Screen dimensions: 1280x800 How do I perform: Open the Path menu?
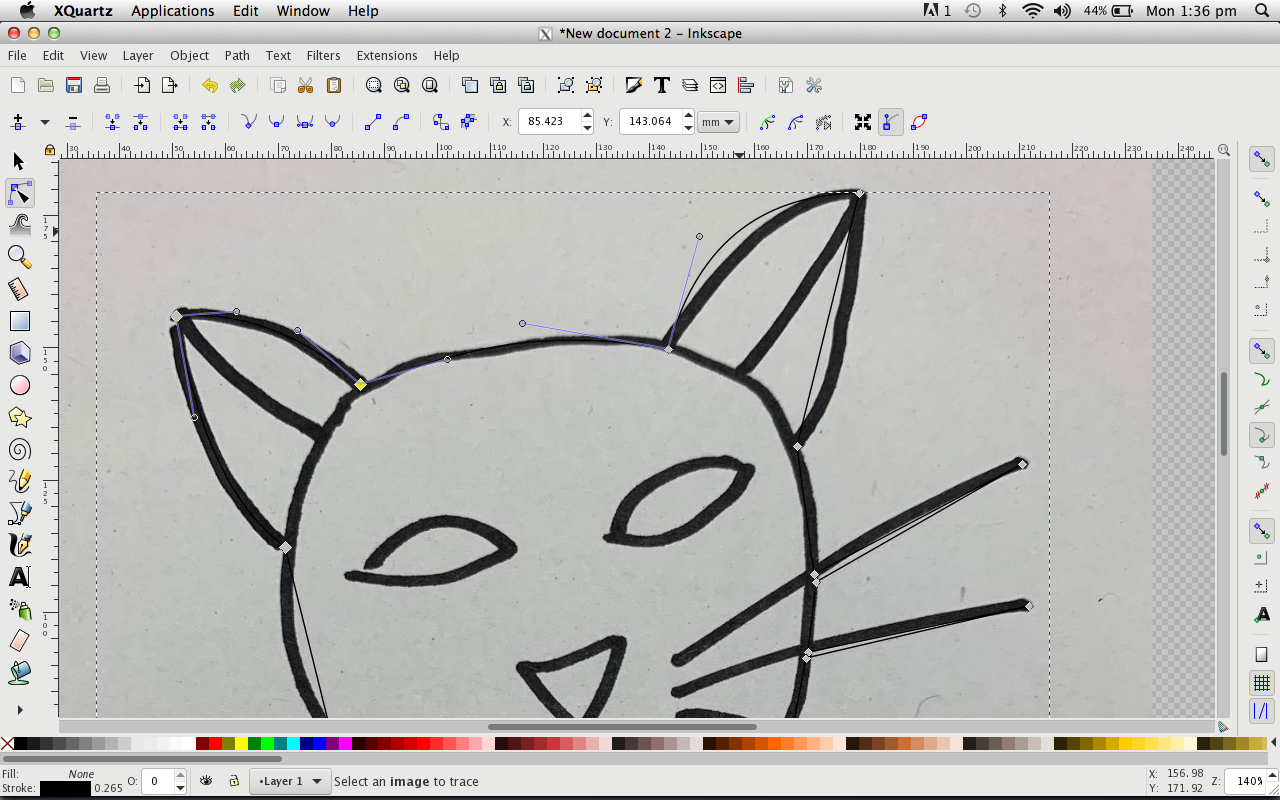tap(237, 55)
